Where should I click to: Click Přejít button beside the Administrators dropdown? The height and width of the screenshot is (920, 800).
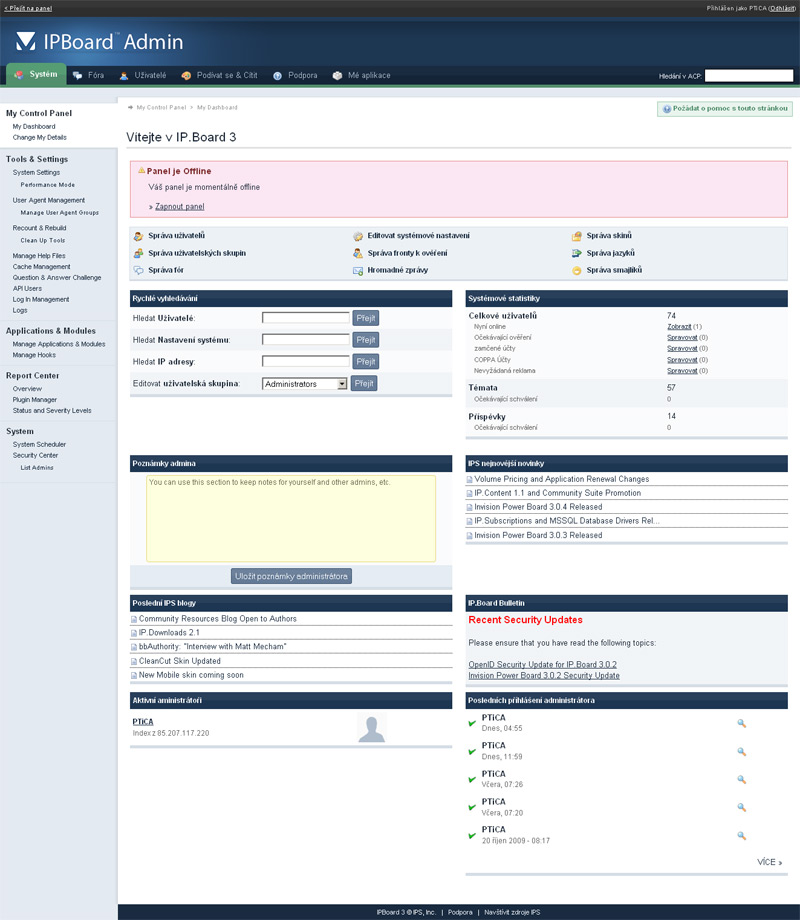click(x=364, y=383)
